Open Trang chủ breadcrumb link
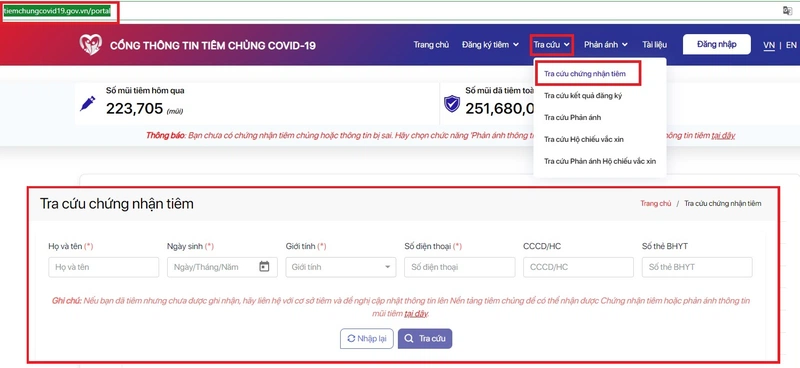The image size is (800, 368). pyautogui.click(x=656, y=203)
